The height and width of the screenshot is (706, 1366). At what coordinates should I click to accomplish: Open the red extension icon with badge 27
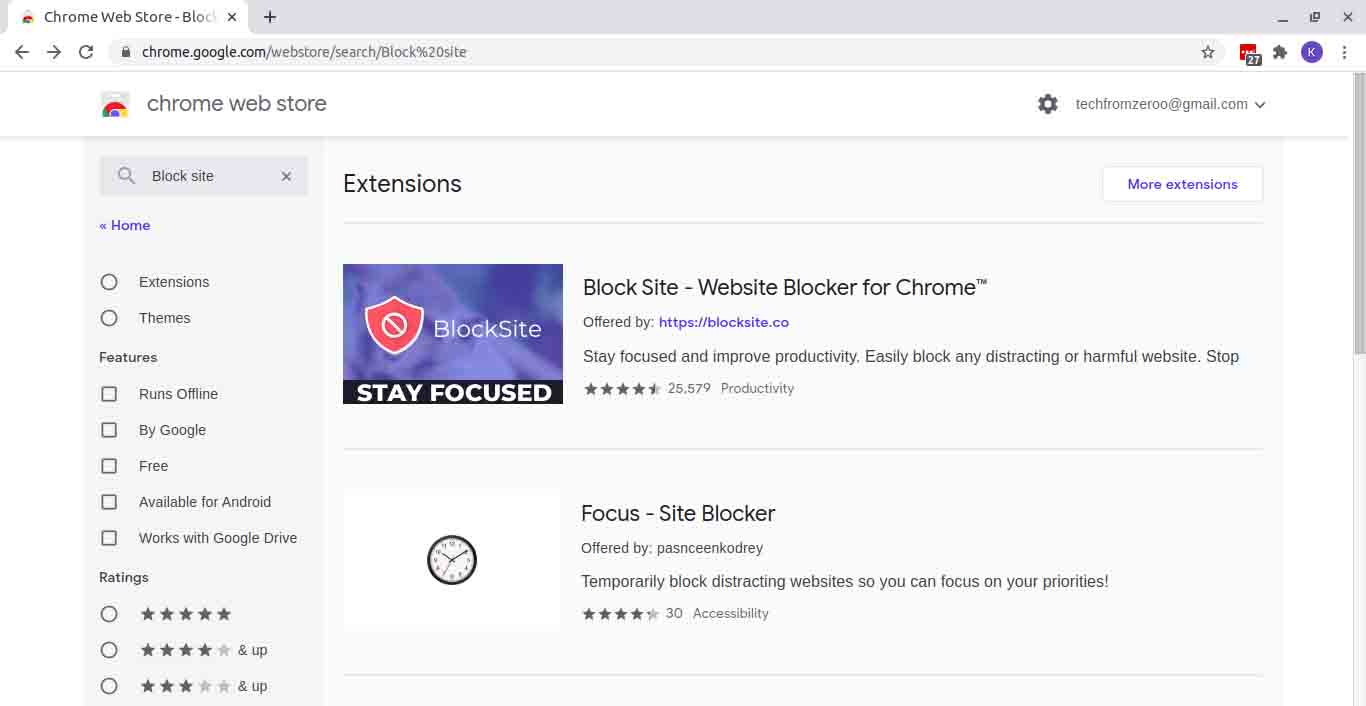pos(1249,53)
